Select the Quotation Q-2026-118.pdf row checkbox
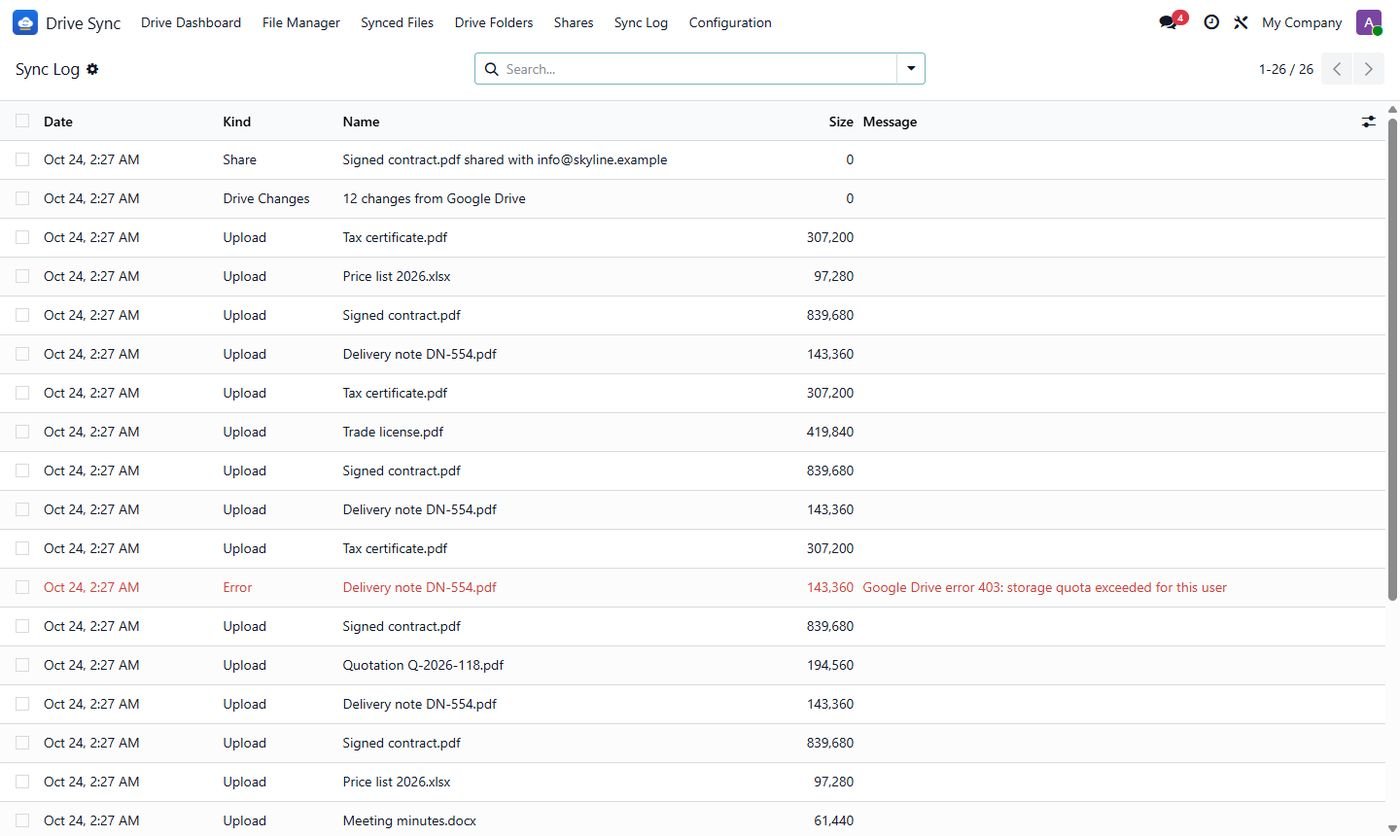This screenshot has height=836, width=1400. [x=22, y=665]
